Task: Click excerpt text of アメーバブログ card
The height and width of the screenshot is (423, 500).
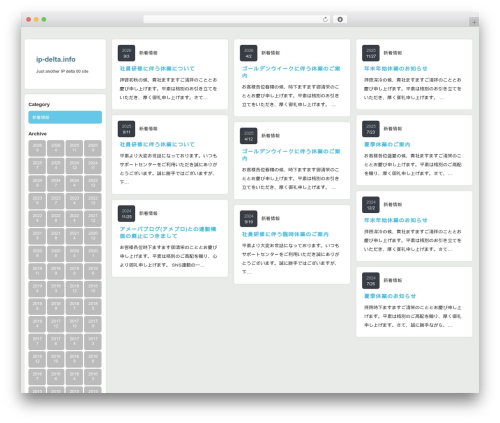Action: (168, 256)
